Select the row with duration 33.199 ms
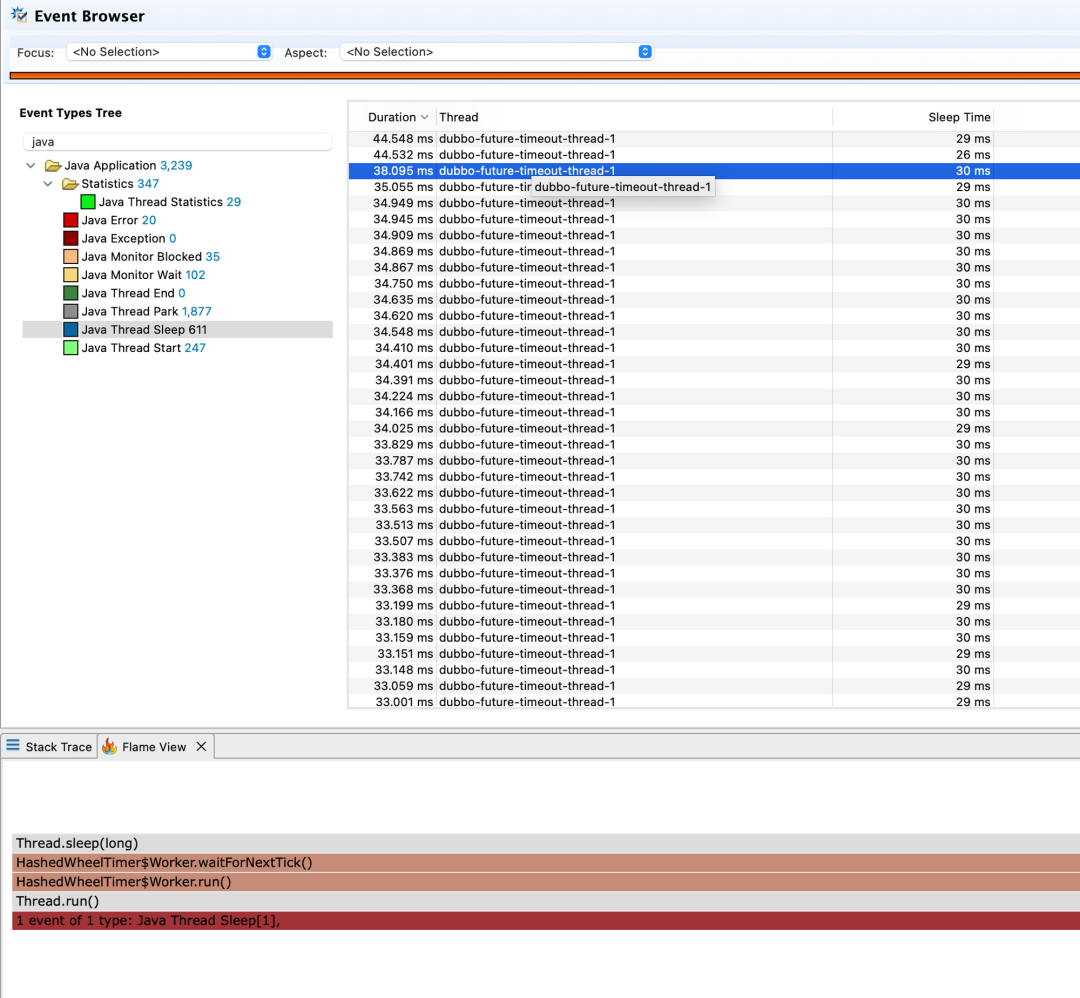Viewport: 1080px width, 998px height. pyautogui.click(x=714, y=605)
